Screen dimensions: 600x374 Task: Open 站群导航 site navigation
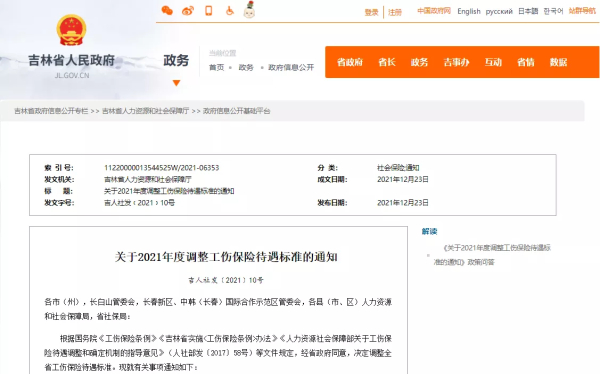coord(582,11)
